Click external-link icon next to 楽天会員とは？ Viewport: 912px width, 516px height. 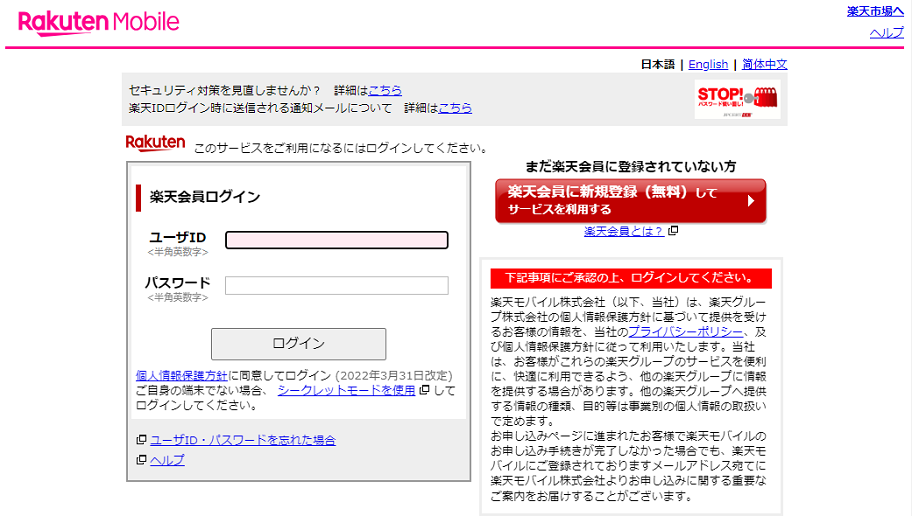click(x=673, y=230)
